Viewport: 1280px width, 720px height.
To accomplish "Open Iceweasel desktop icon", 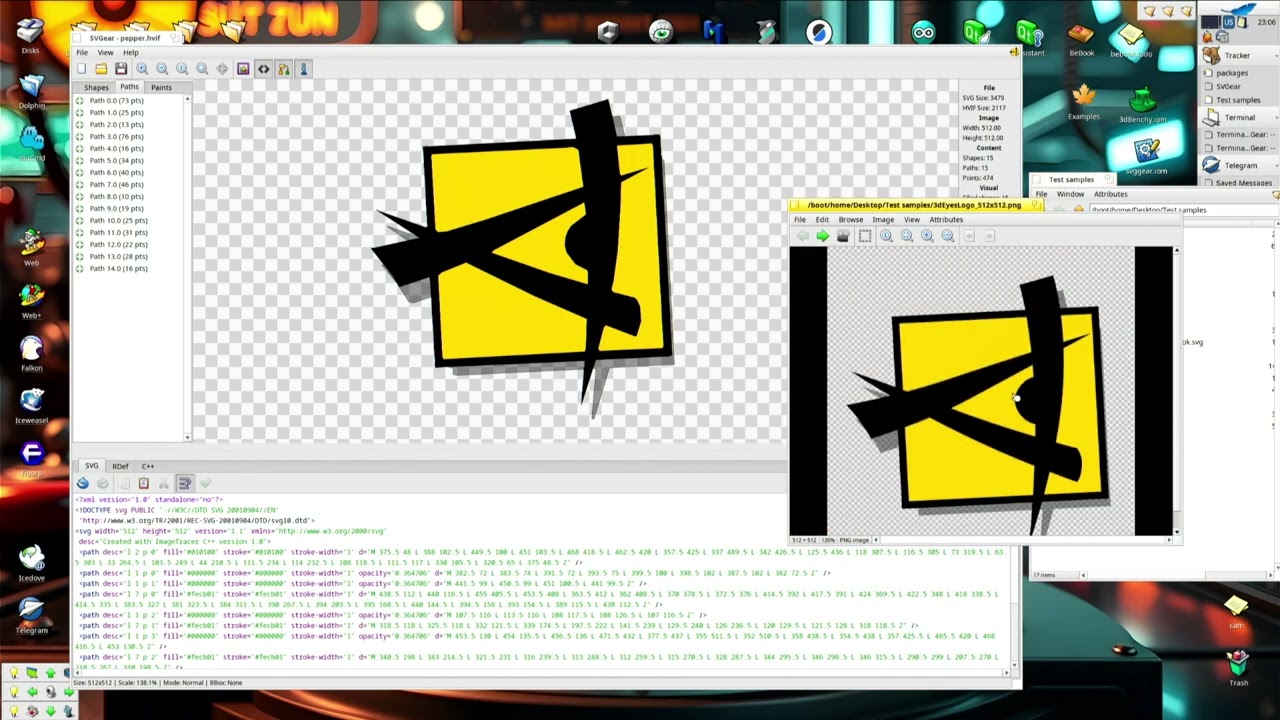I will (x=32, y=404).
